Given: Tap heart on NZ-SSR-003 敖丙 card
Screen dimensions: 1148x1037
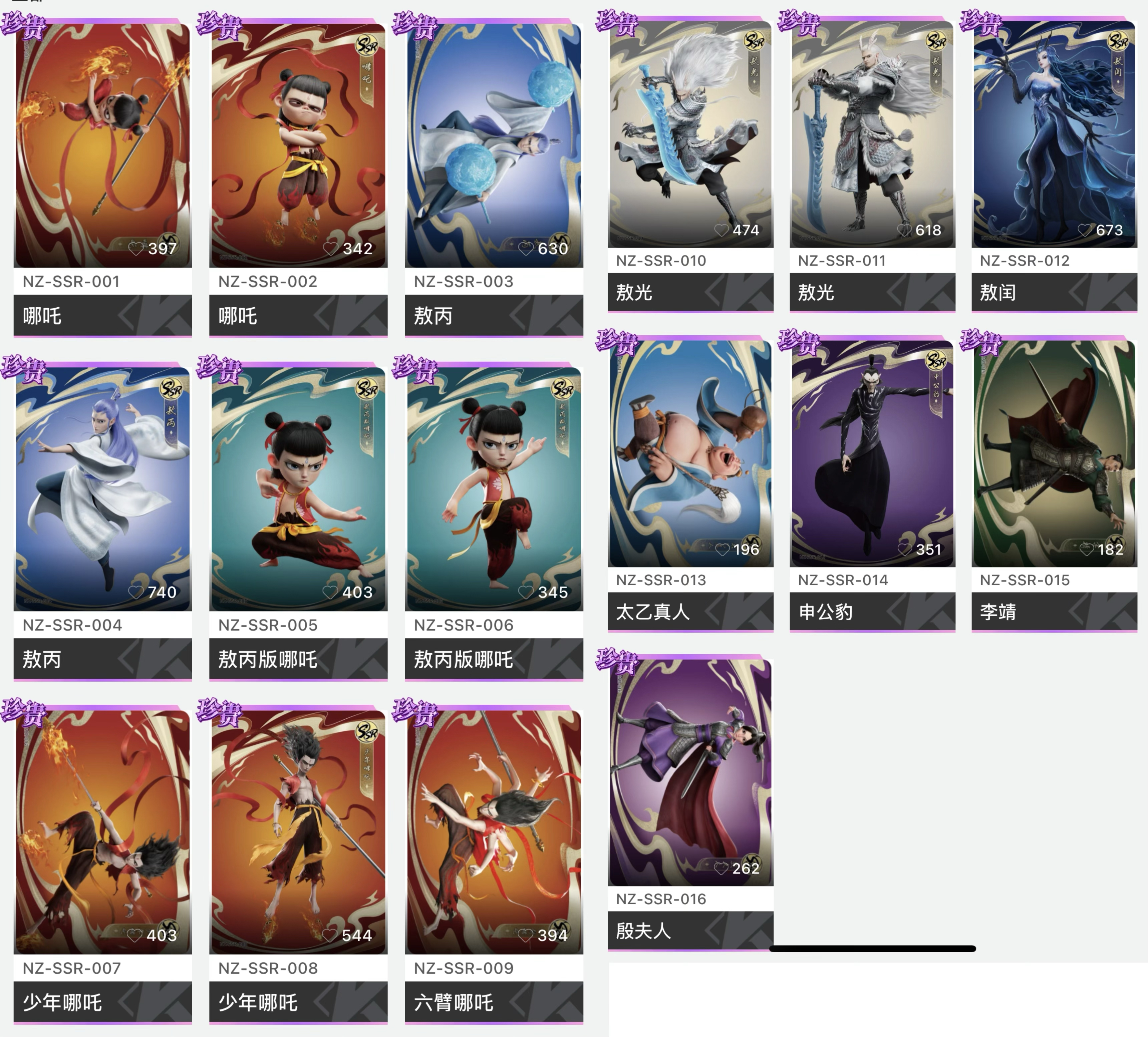Looking at the screenshot, I should (526, 248).
